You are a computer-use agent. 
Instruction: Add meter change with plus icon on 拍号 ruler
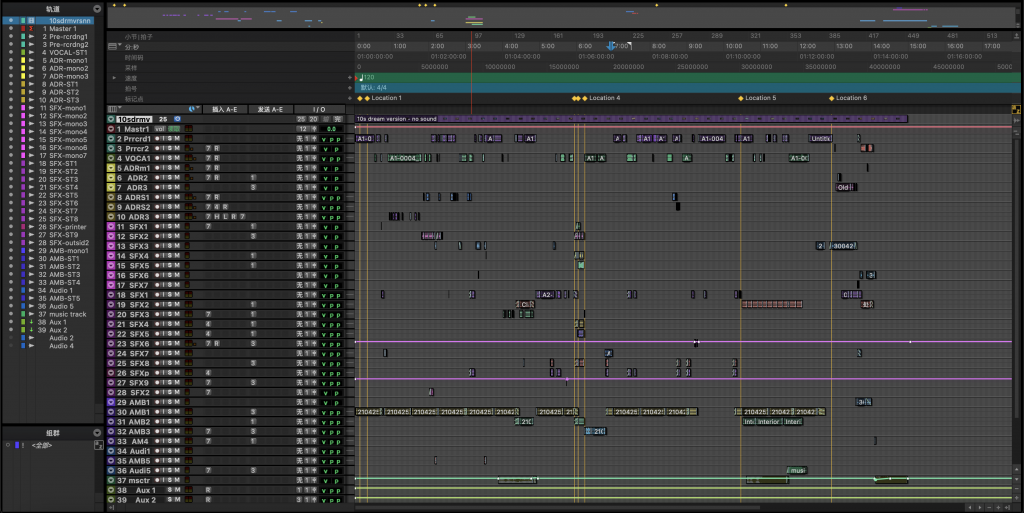(x=350, y=88)
